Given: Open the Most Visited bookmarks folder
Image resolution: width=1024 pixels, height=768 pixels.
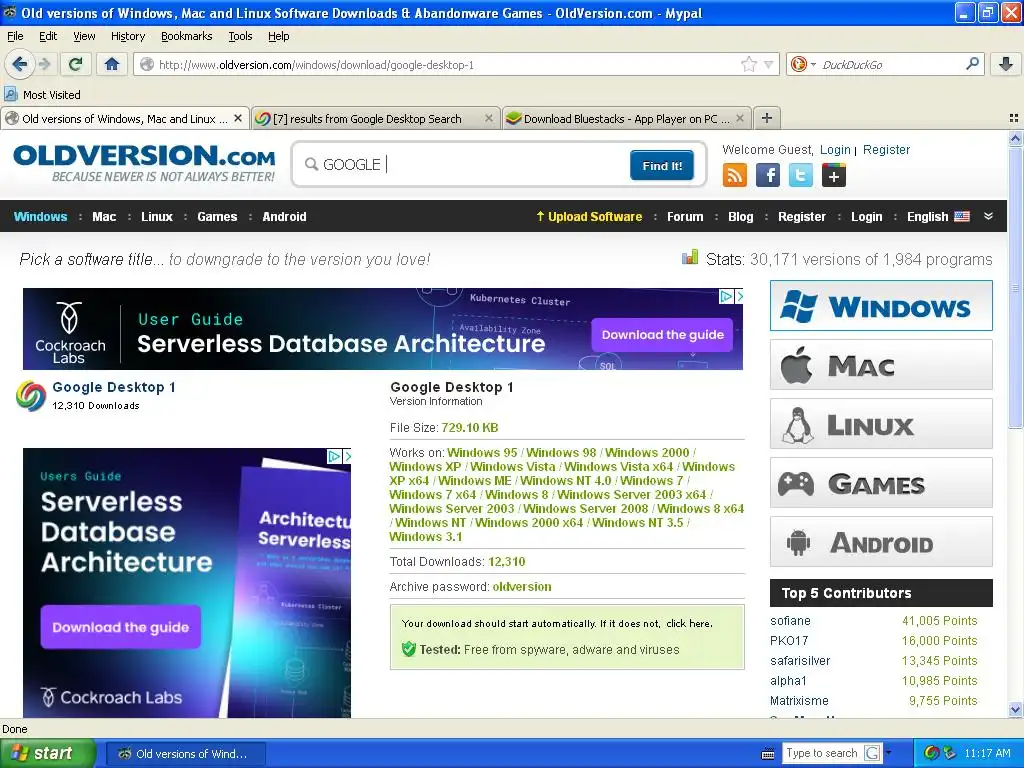Looking at the screenshot, I should 43,95.
